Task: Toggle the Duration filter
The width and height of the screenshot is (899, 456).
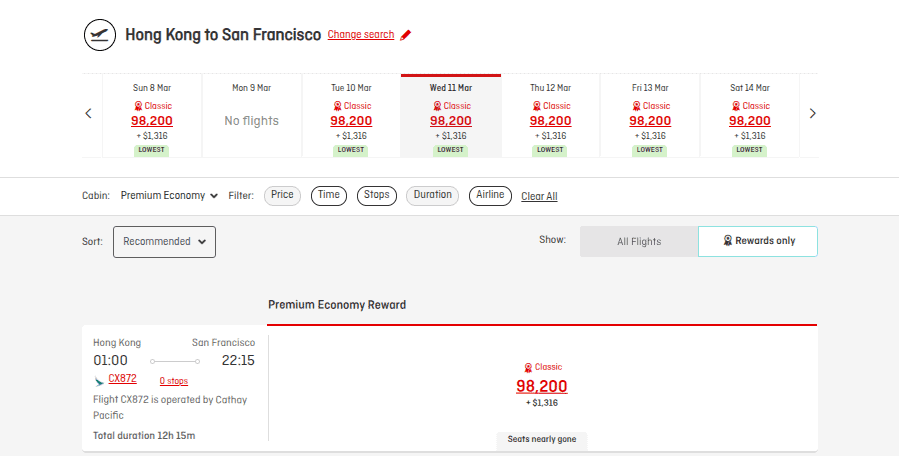Action: pos(433,196)
